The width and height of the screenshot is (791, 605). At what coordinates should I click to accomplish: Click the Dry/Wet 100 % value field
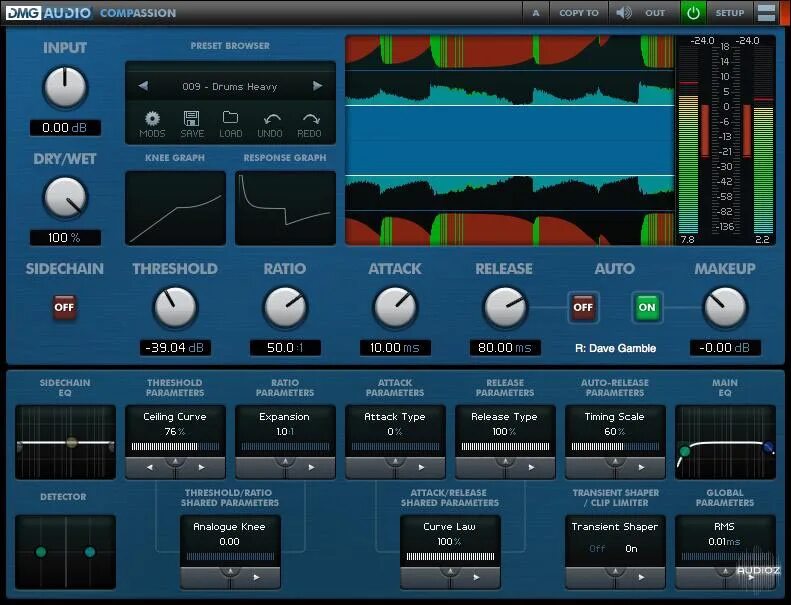tap(65, 238)
